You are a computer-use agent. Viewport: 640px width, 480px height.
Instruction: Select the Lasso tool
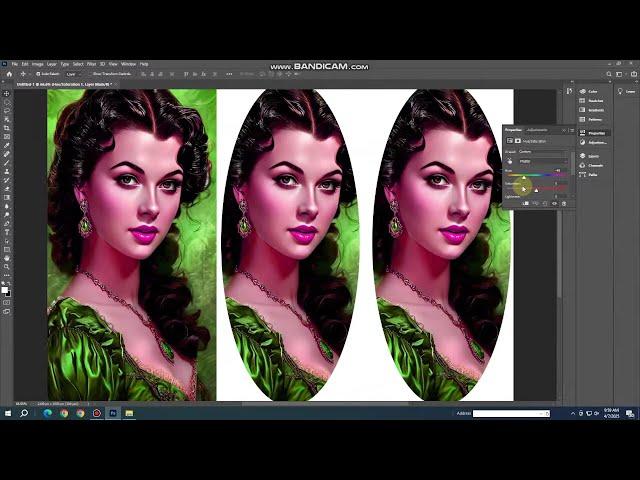point(7,111)
